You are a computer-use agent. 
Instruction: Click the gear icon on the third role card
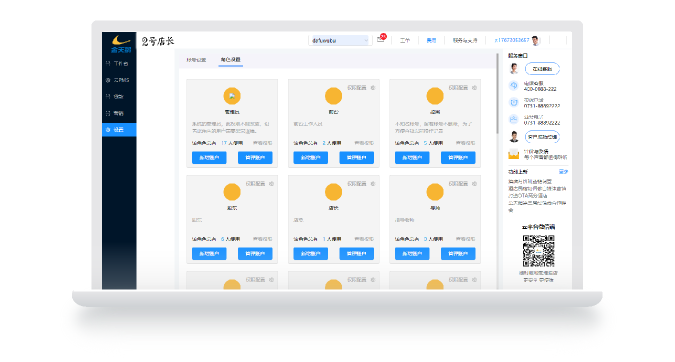474,88
